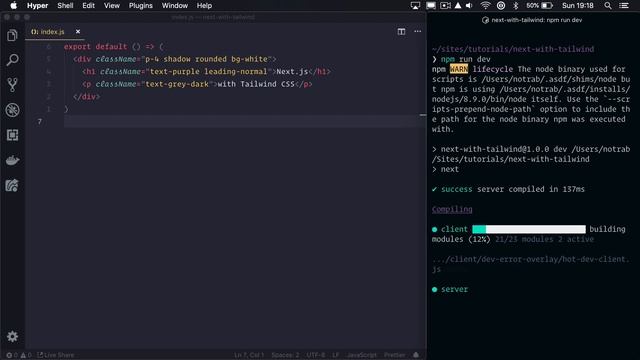The image size is (640, 360).
Task: Click the display icon next to AirPlay
Action: coord(431,6)
